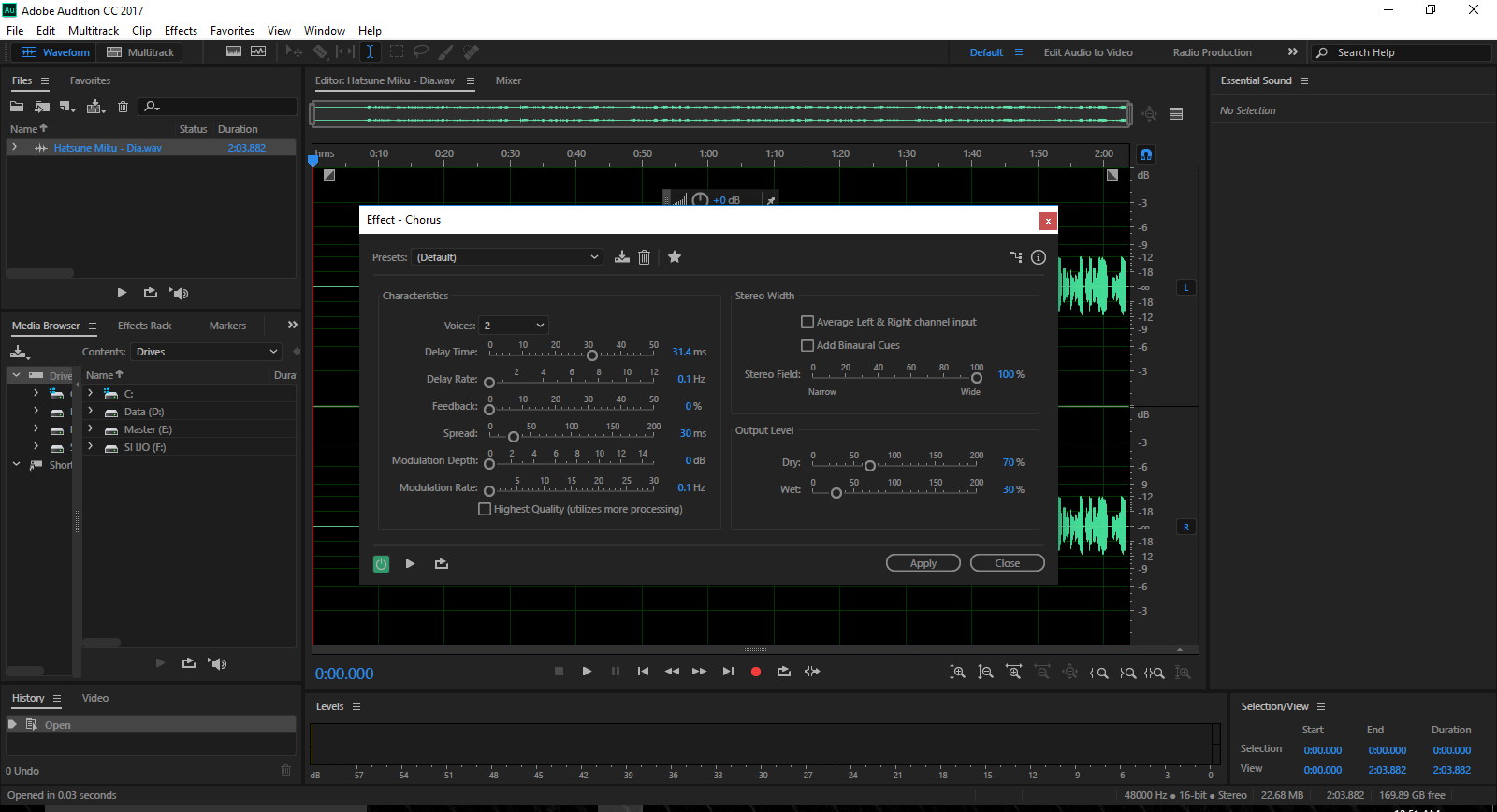Click the Close button in the Chorus dialog

point(1007,563)
